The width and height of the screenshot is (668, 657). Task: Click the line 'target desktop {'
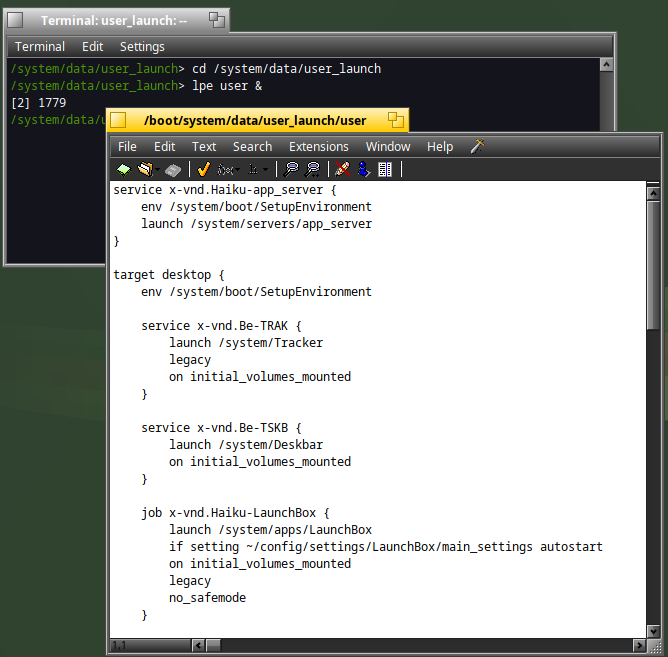click(169, 275)
